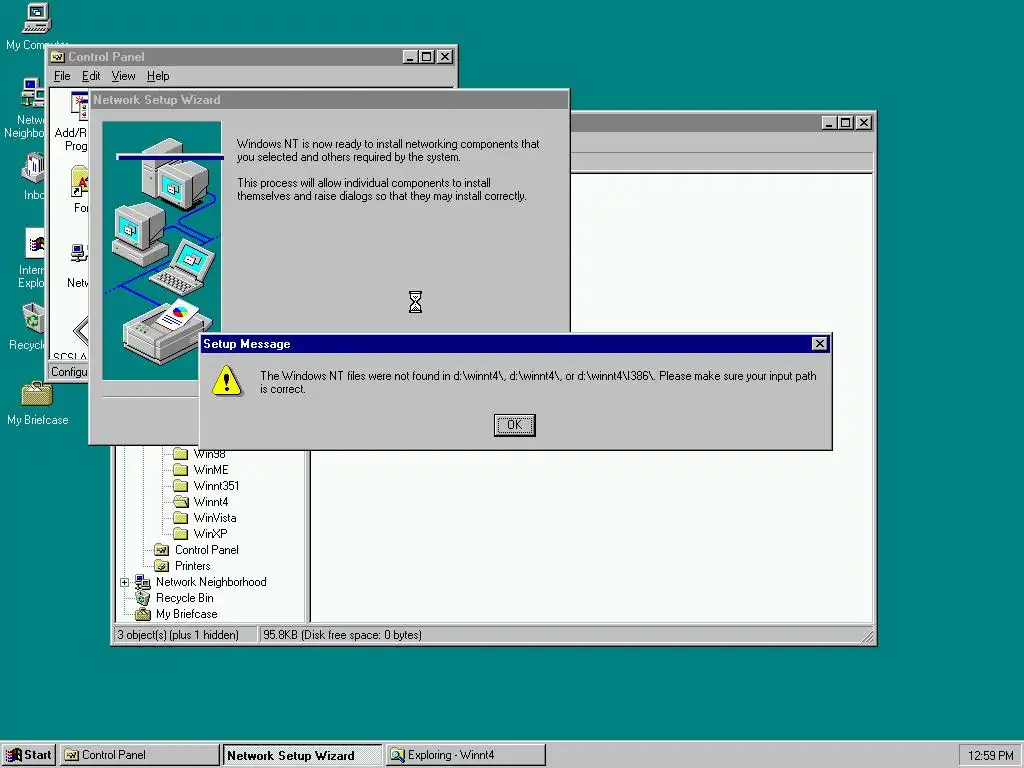Click the Fonts icon in Control Panel

coord(80,182)
